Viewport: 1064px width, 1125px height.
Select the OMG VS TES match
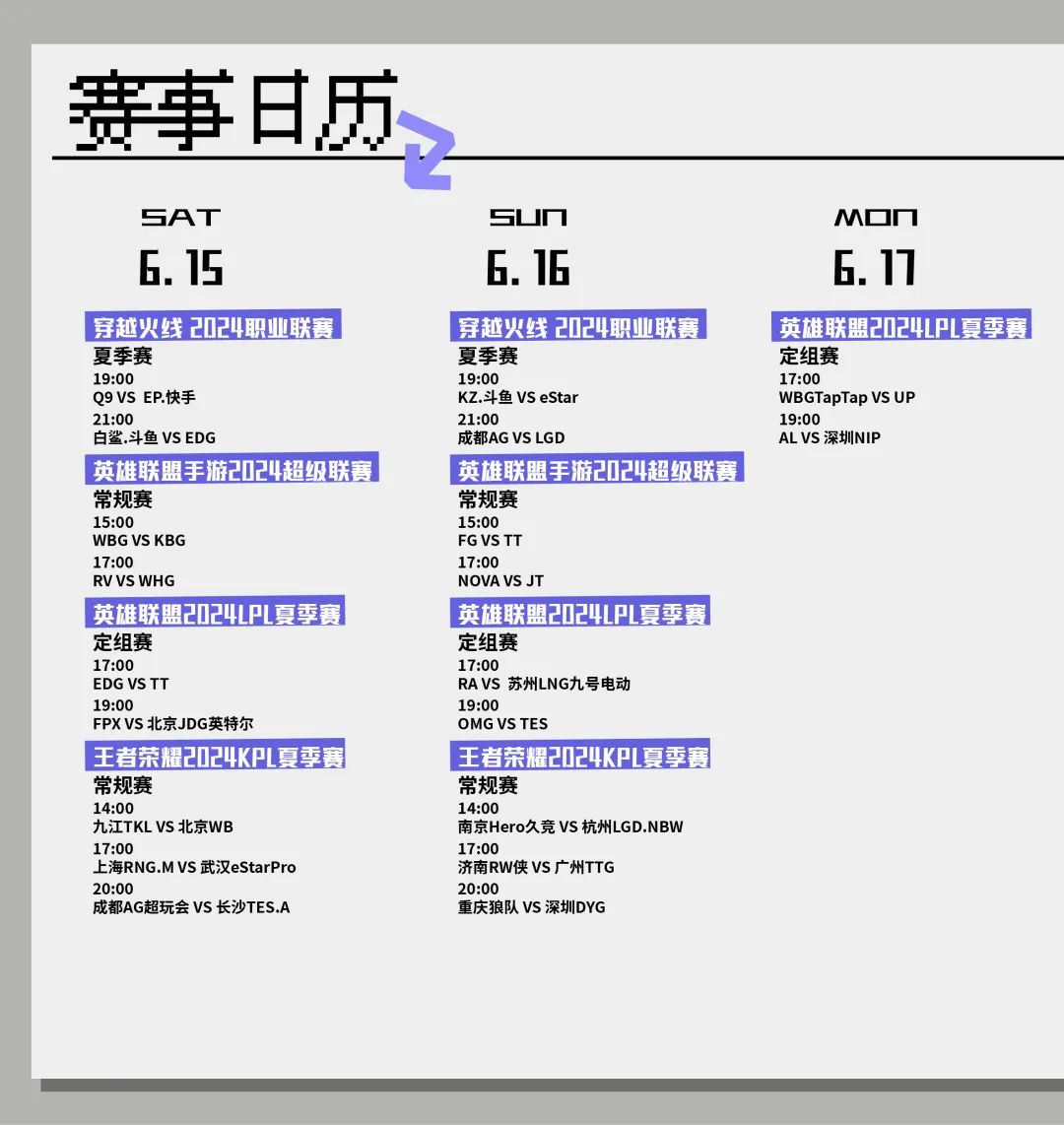(503, 724)
